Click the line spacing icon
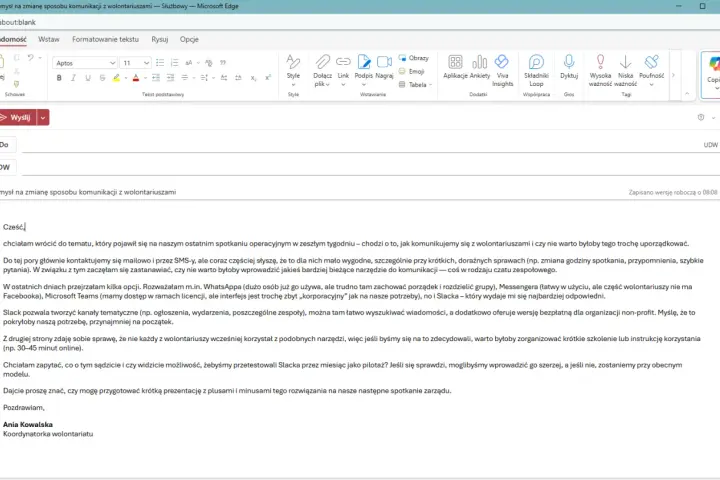The height and width of the screenshot is (480, 720). pos(204,78)
